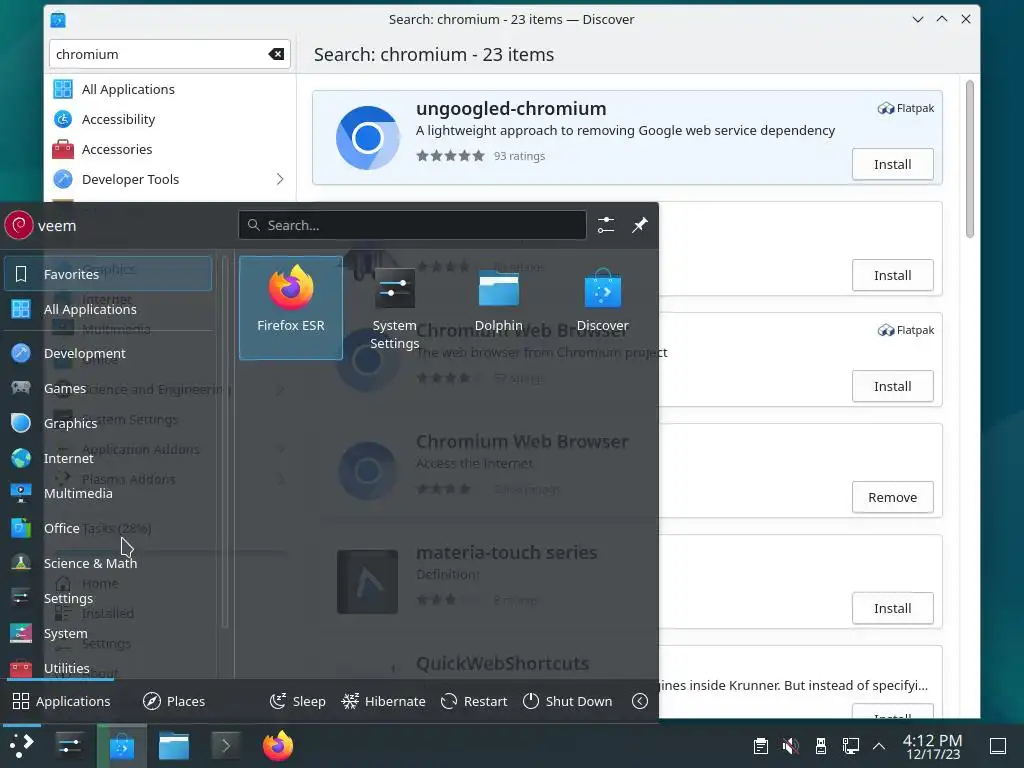Image resolution: width=1024 pixels, height=768 pixels.
Task: Open the Graphics category in launcher
Action: (x=108, y=423)
